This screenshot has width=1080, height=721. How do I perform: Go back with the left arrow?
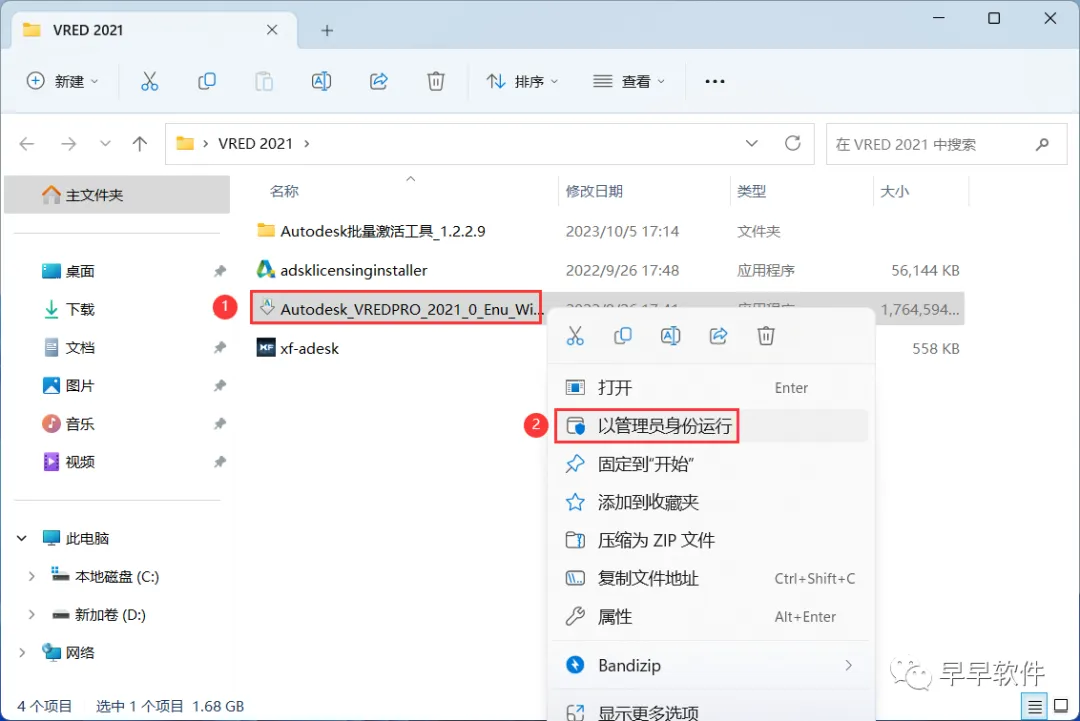tap(27, 144)
